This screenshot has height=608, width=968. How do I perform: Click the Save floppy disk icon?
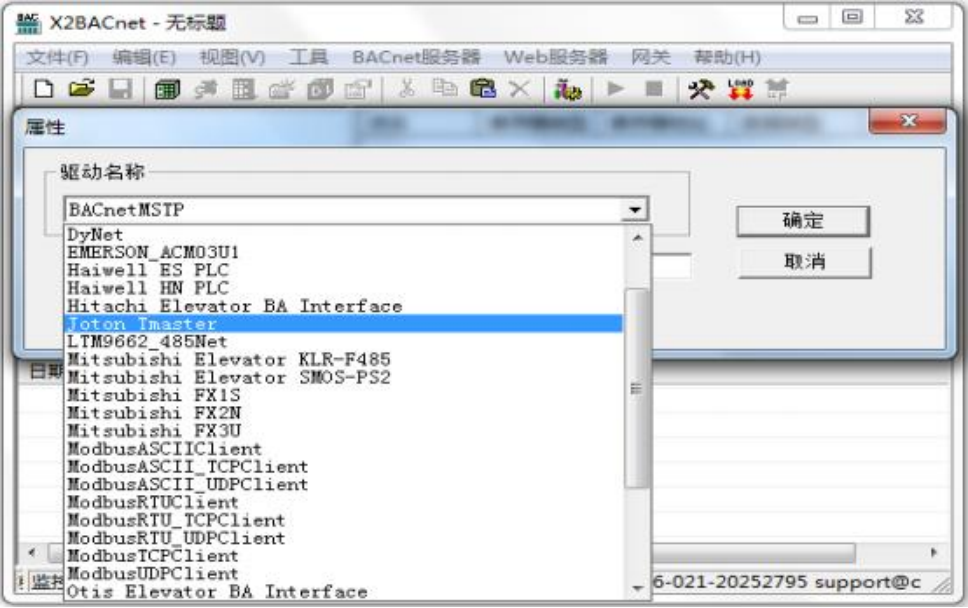pyautogui.click(x=120, y=90)
